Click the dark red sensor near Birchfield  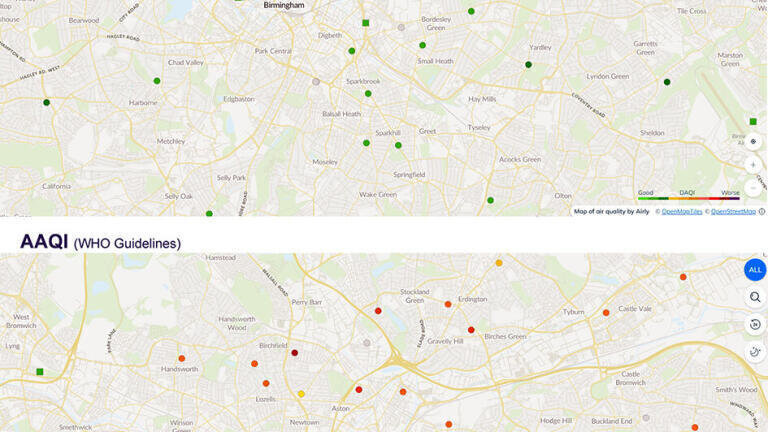294,353
